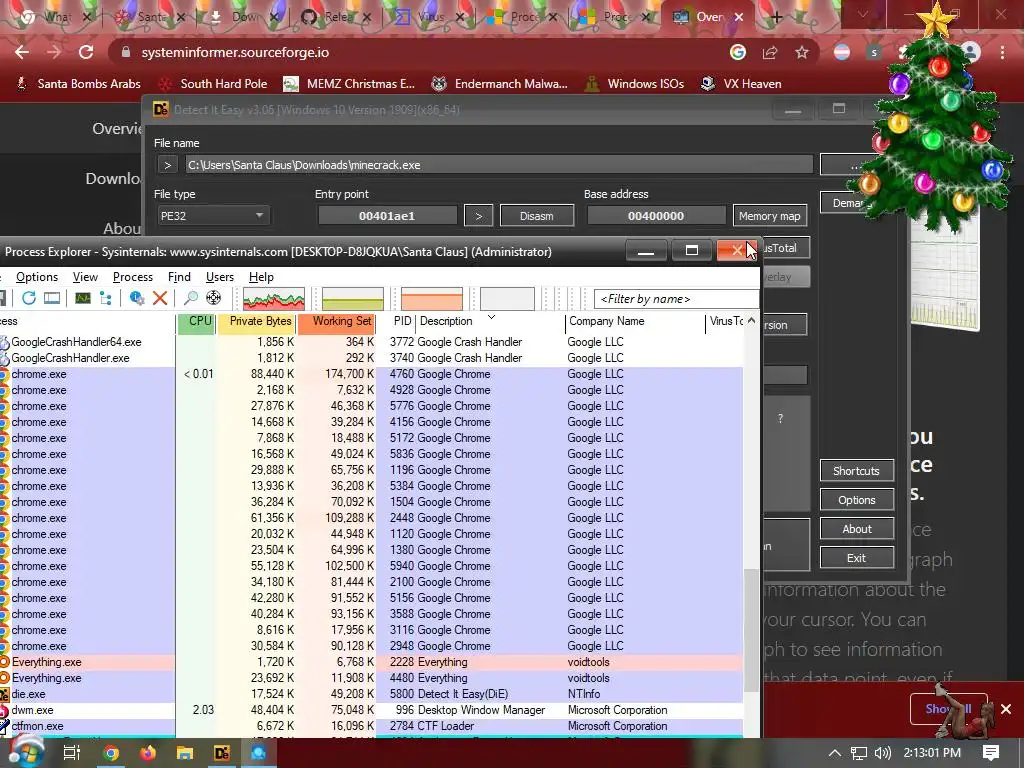This screenshot has height=768, width=1024.
Task: Click the bookmark star icon in the address bar
Action: [x=802, y=52]
